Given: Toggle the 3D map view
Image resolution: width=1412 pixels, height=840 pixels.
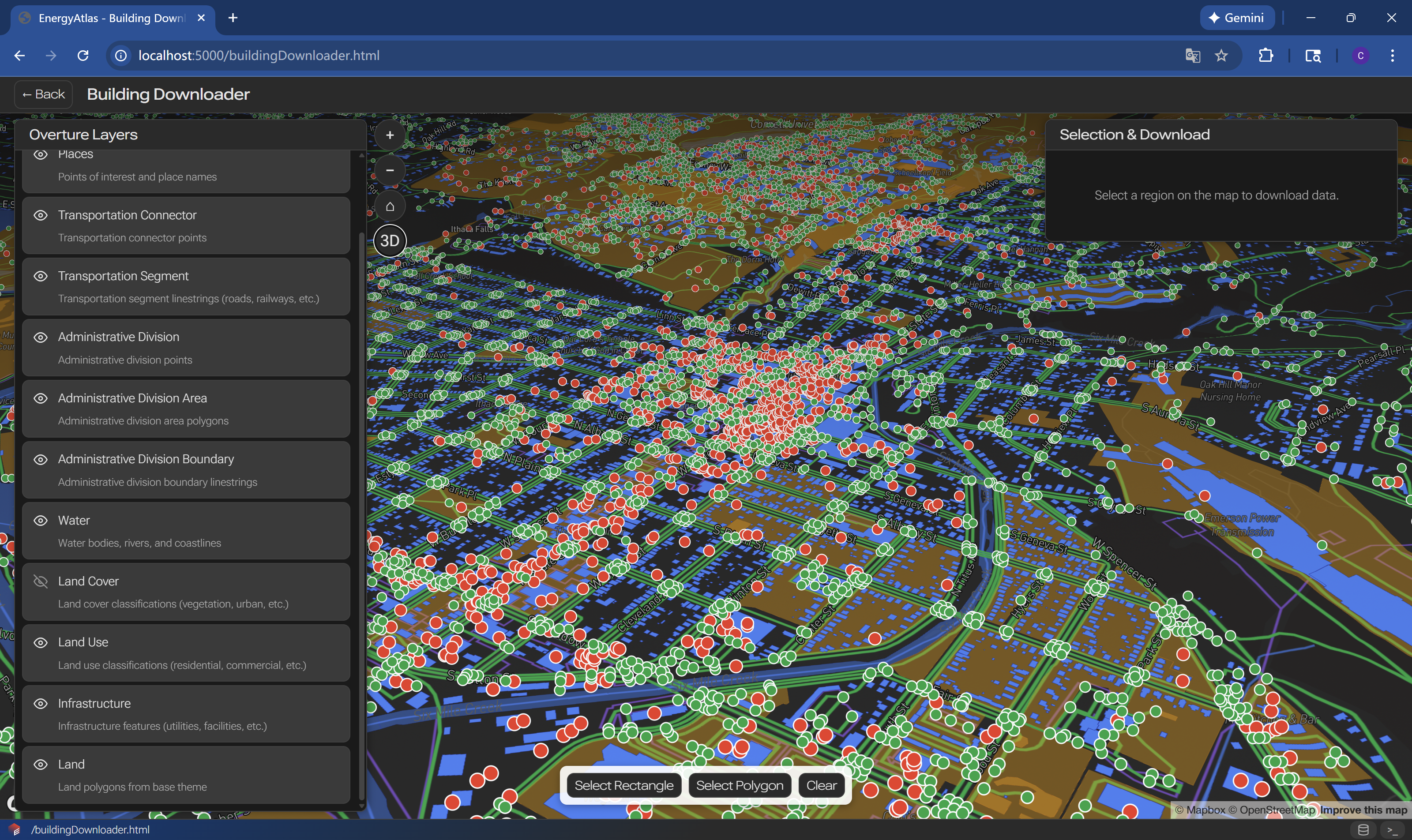Looking at the screenshot, I should (390, 240).
